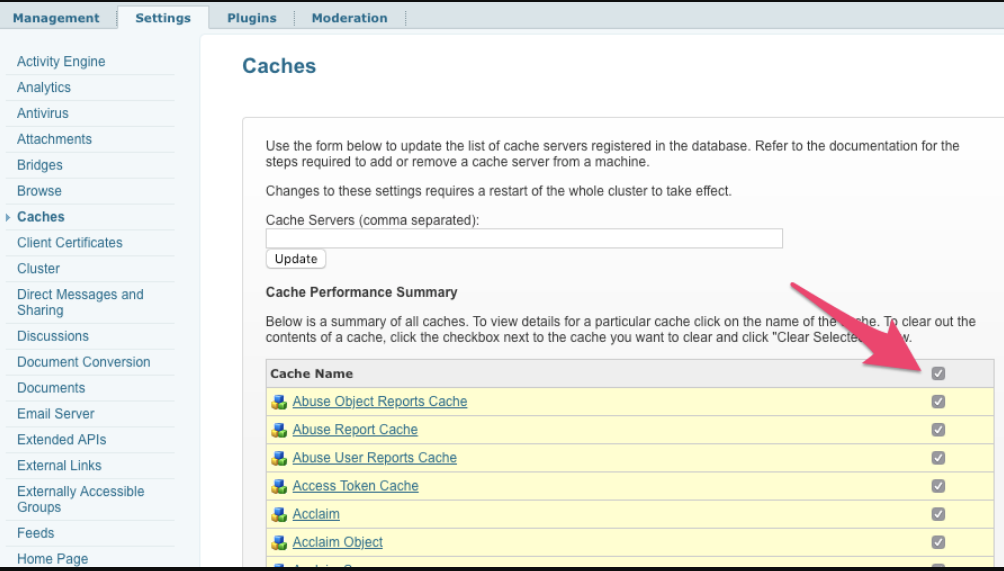The image size is (1004, 571).
Task: Click the cache icon beside Acclaim
Action: [279, 514]
